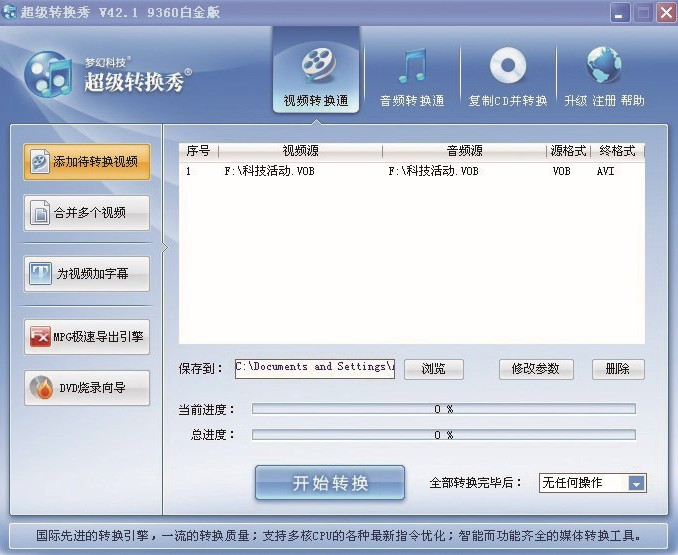Click the 源格式 column header
Viewport: 678px width, 555px height.
tap(568, 151)
